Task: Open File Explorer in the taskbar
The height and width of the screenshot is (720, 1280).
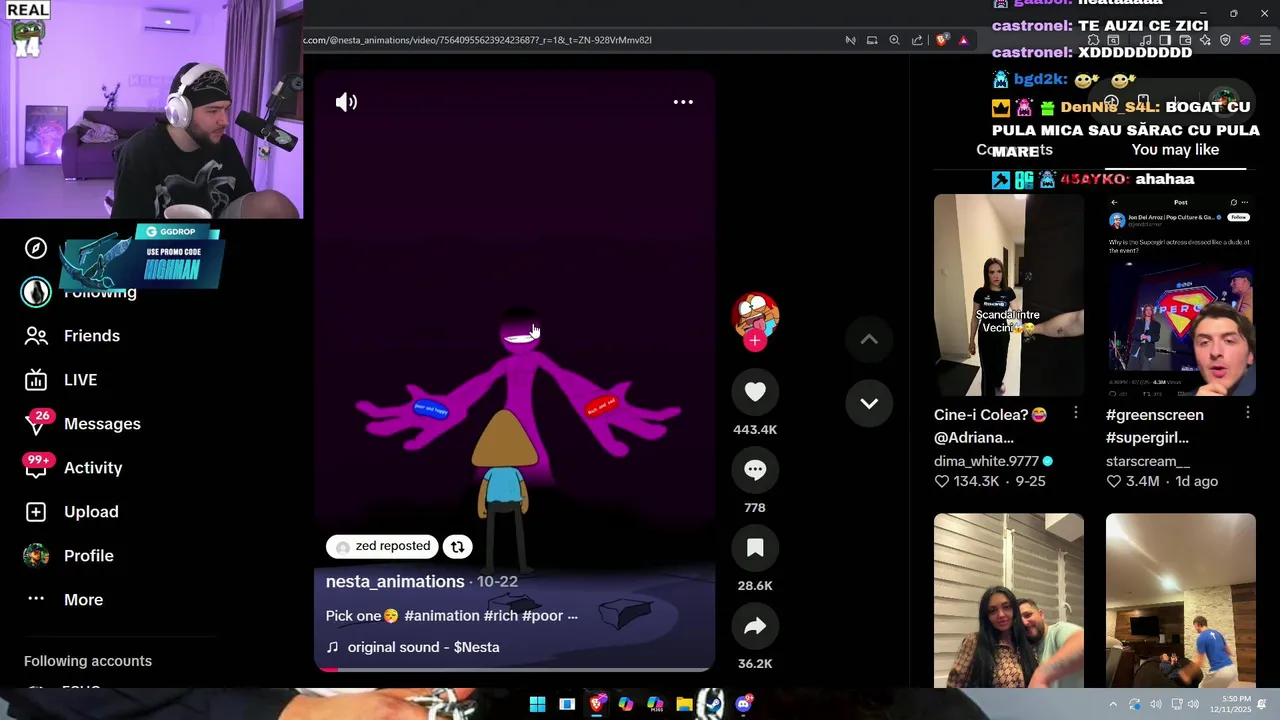Action: point(684,704)
